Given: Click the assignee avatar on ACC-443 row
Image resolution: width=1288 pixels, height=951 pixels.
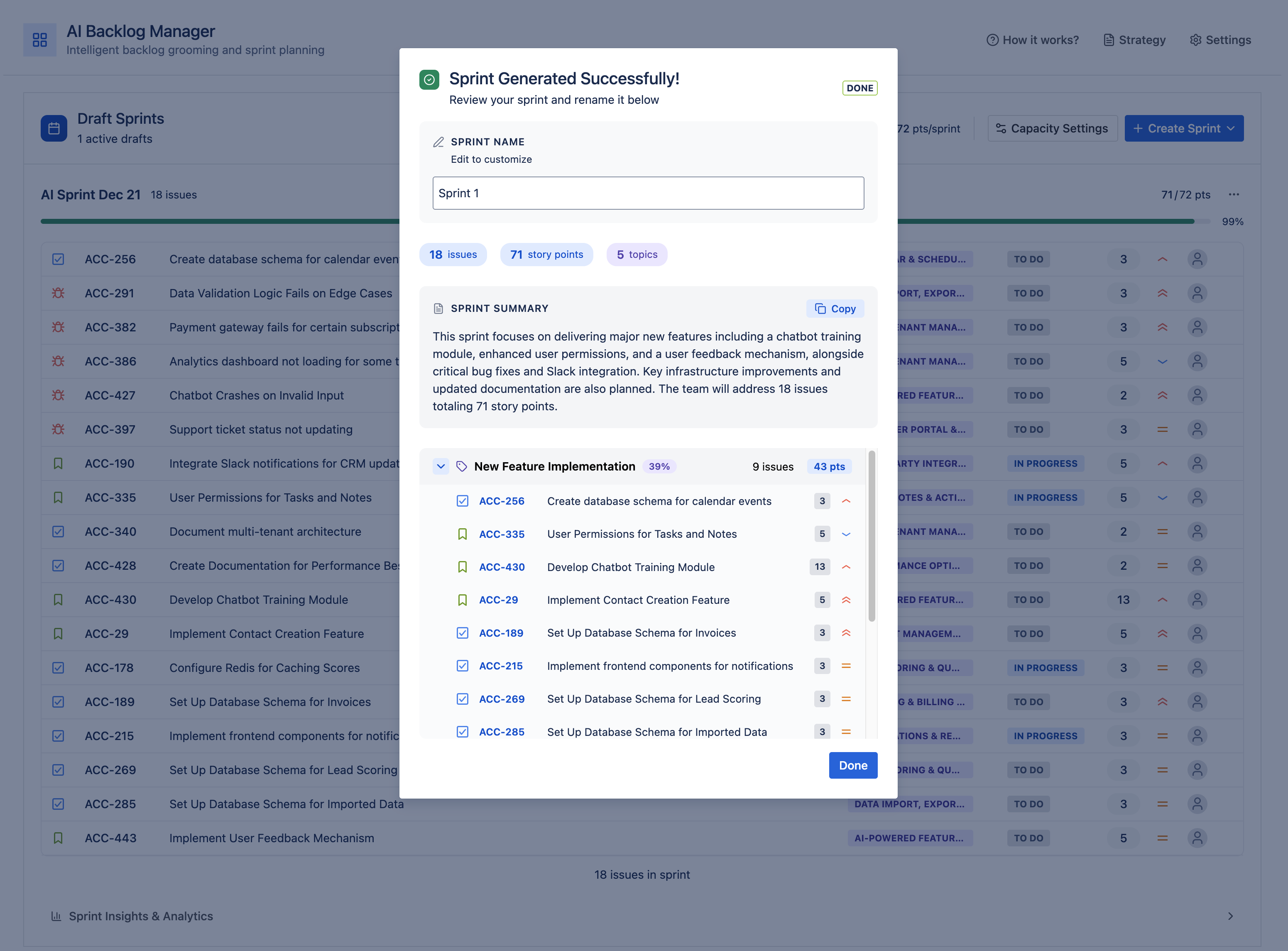Looking at the screenshot, I should tap(1197, 838).
